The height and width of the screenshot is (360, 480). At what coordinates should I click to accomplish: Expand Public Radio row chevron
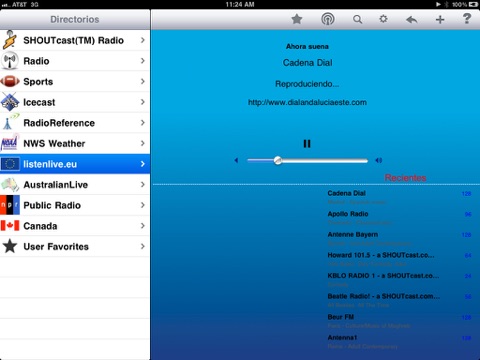(143, 205)
